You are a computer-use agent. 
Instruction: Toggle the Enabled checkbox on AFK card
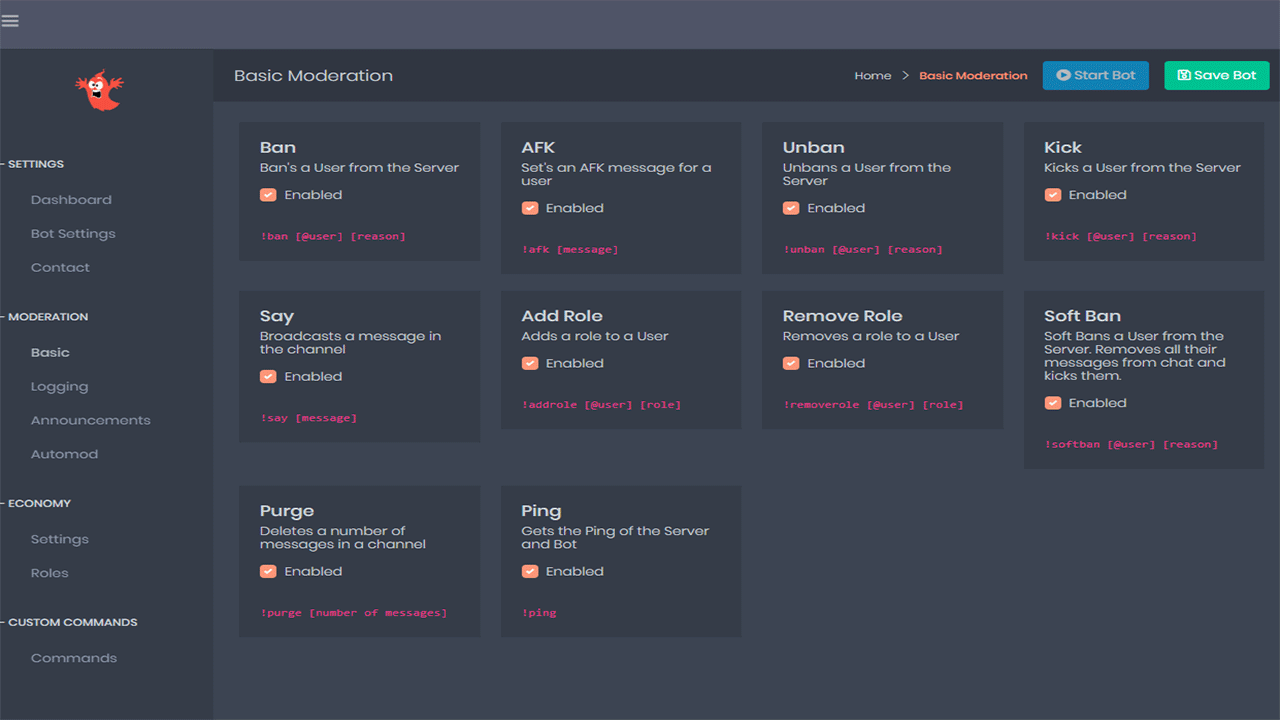point(530,208)
